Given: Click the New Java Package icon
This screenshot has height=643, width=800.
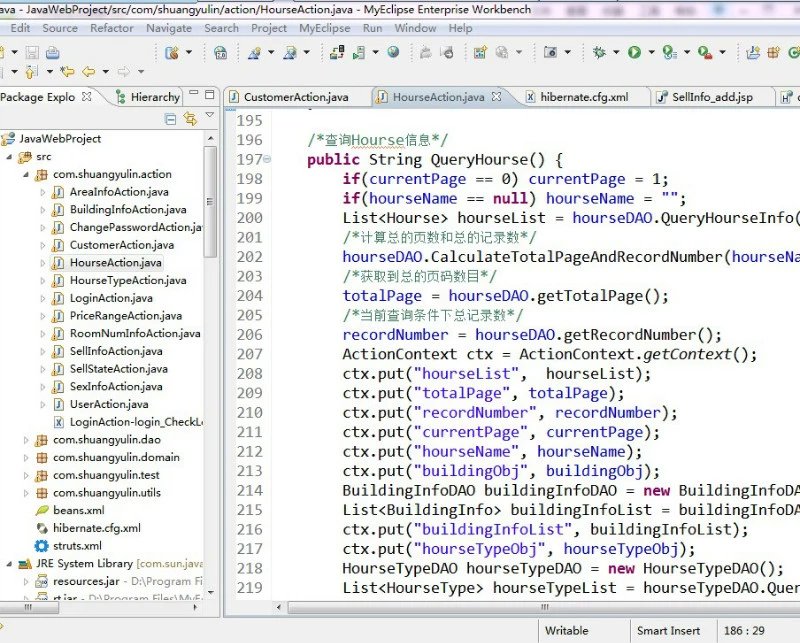Looking at the screenshot, I should (x=773, y=52).
